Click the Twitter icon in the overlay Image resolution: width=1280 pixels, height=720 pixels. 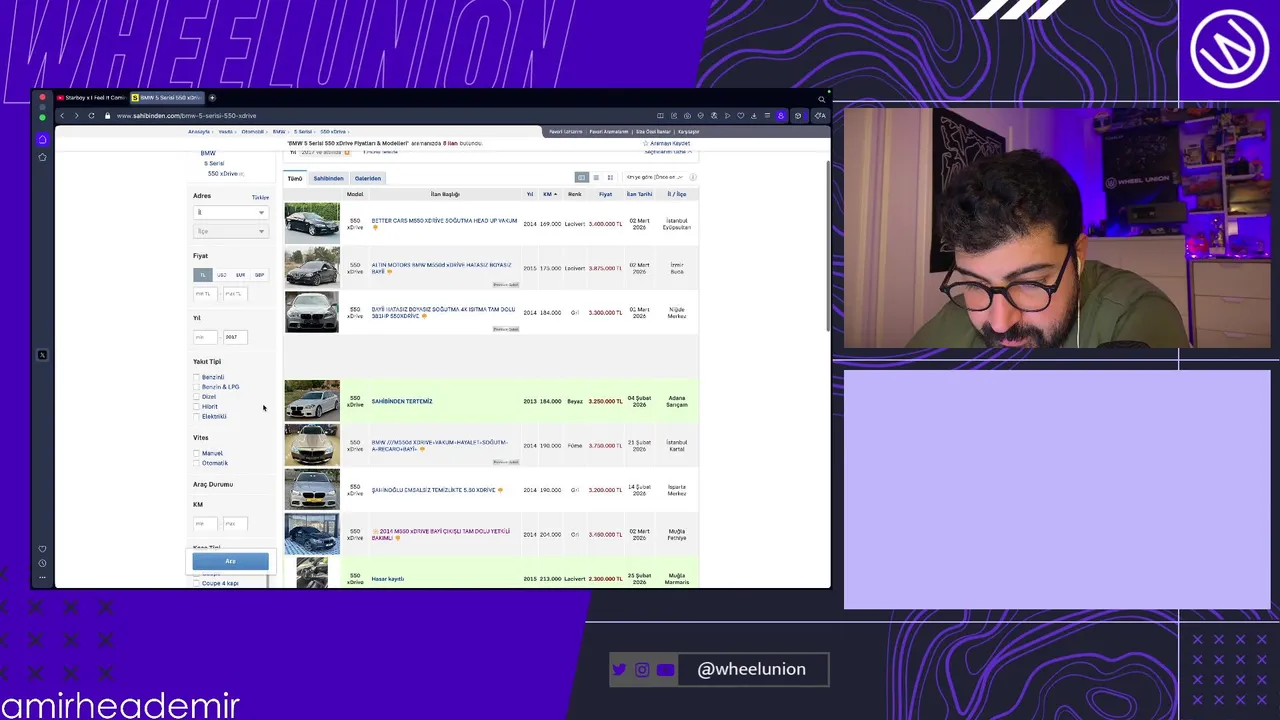point(619,670)
